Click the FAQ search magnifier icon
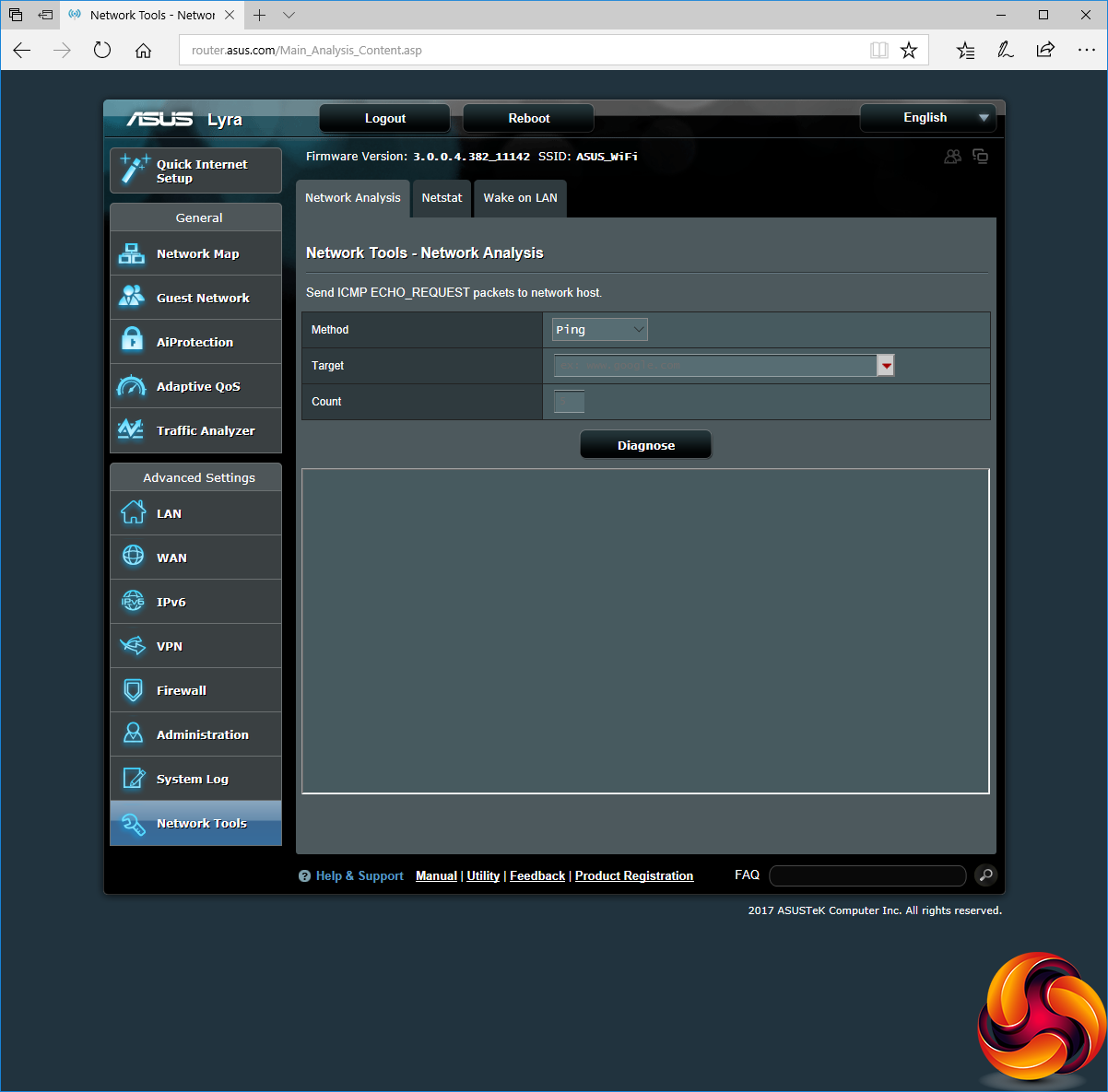This screenshot has height=1092, width=1108. tap(985, 875)
